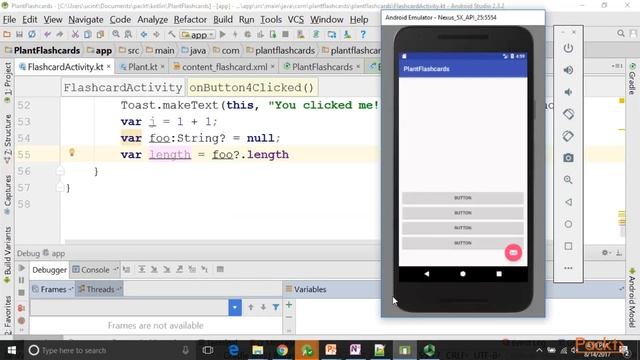Open the app run configuration dropdown

click(198, 35)
